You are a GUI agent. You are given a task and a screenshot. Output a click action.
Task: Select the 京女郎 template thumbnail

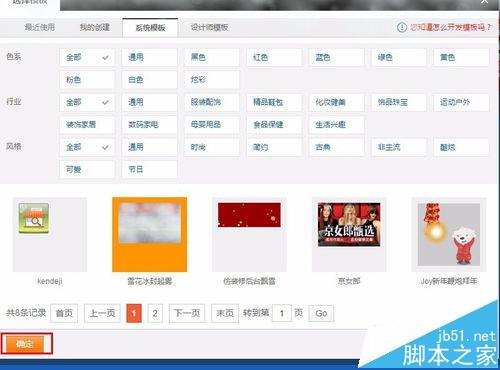(349, 234)
